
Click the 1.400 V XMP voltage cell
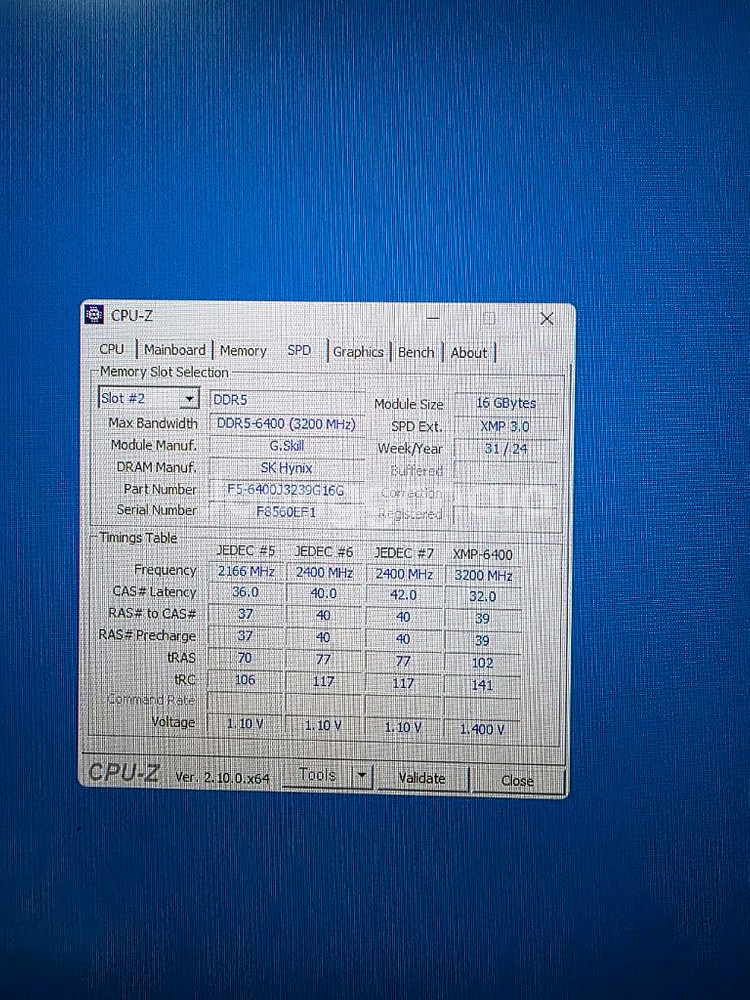[x=483, y=728]
